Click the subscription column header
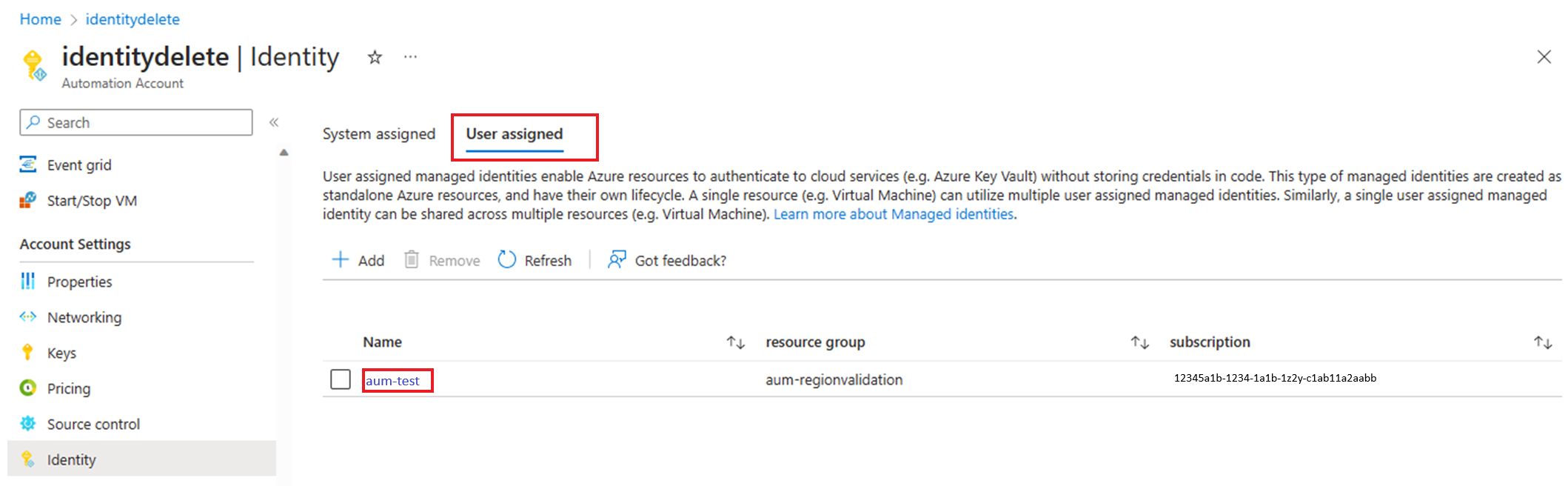This screenshot has width=1568, height=492. pos(1210,342)
